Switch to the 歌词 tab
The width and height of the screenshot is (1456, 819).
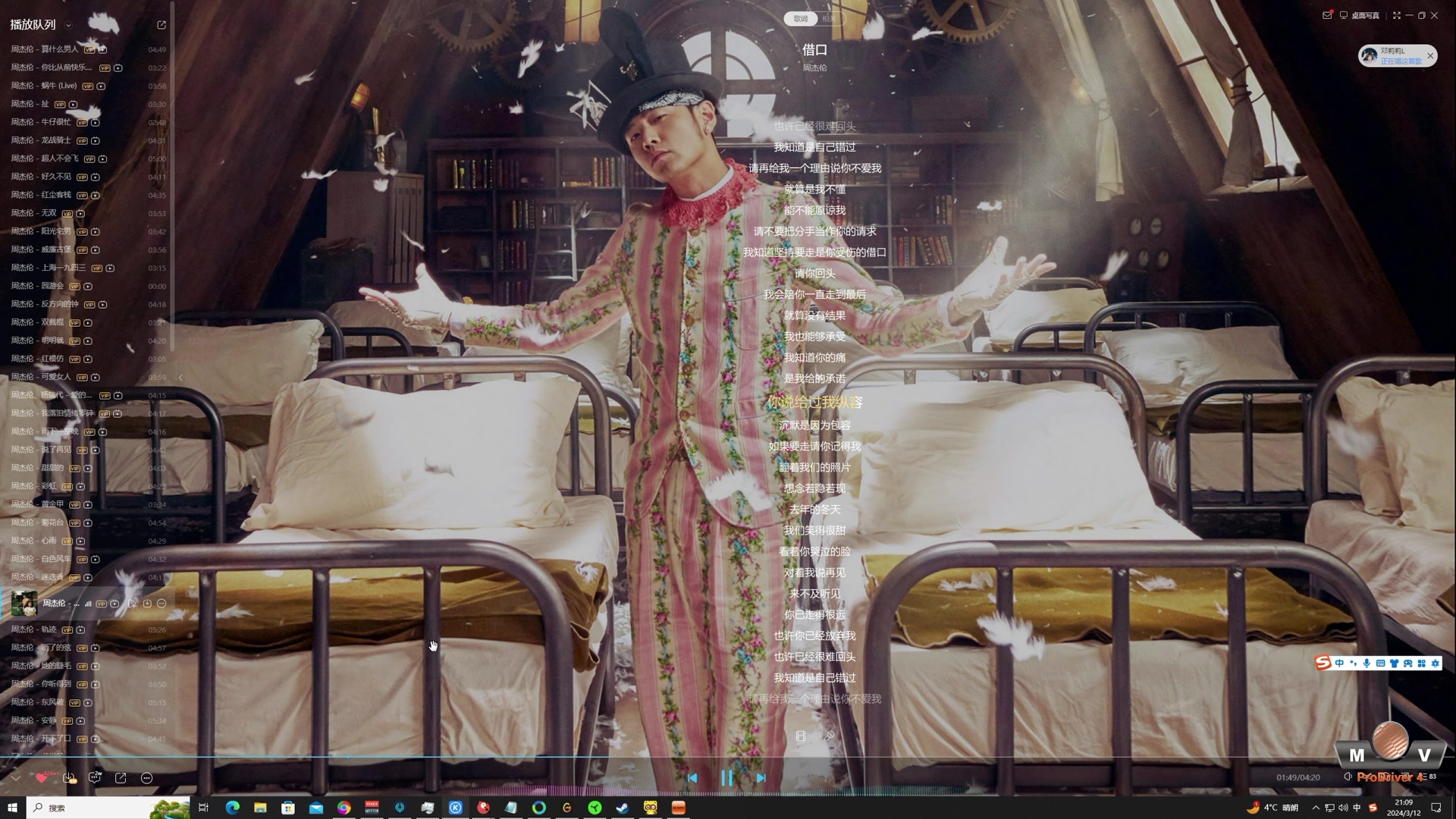point(801,18)
